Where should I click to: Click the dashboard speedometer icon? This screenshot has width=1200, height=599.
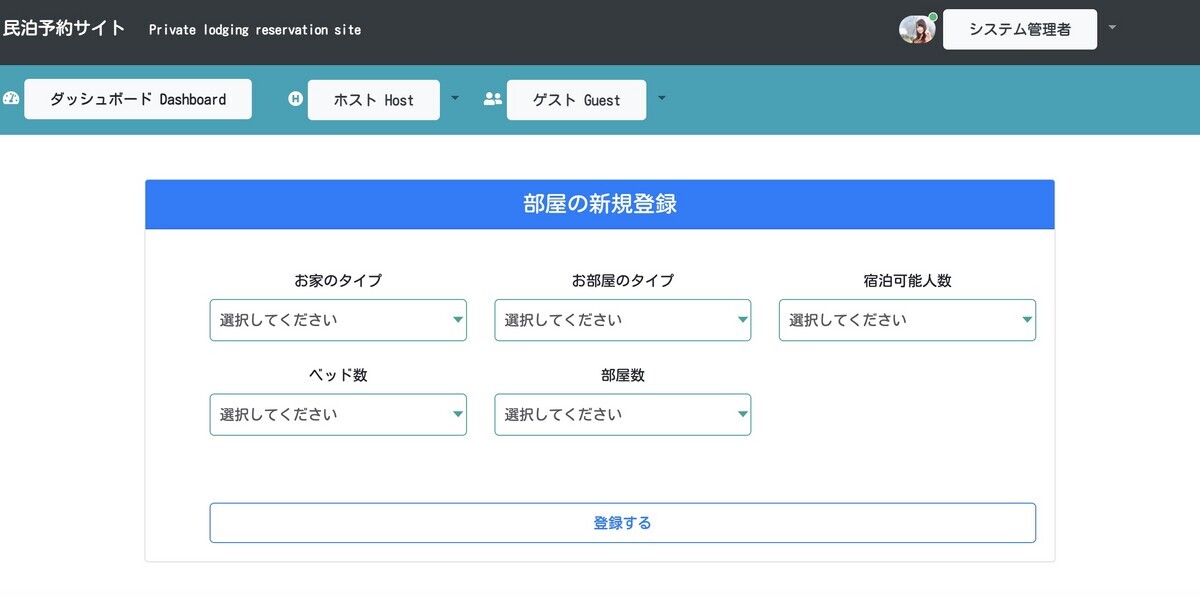pos(11,98)
